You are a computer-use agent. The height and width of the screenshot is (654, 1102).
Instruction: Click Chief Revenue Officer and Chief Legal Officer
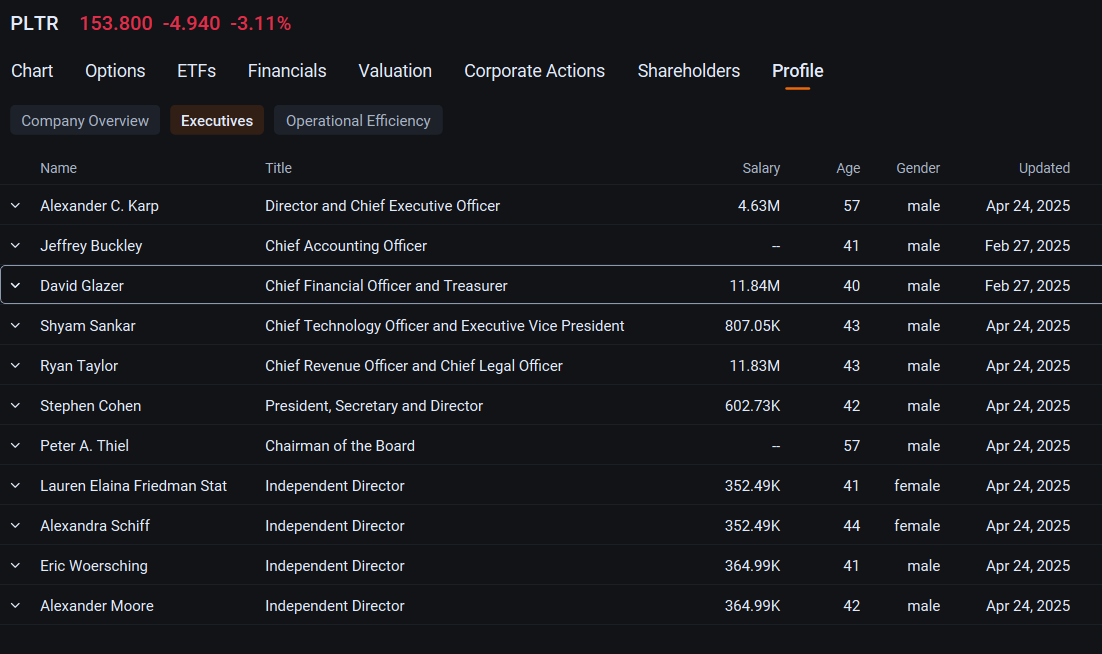(413, 366)
